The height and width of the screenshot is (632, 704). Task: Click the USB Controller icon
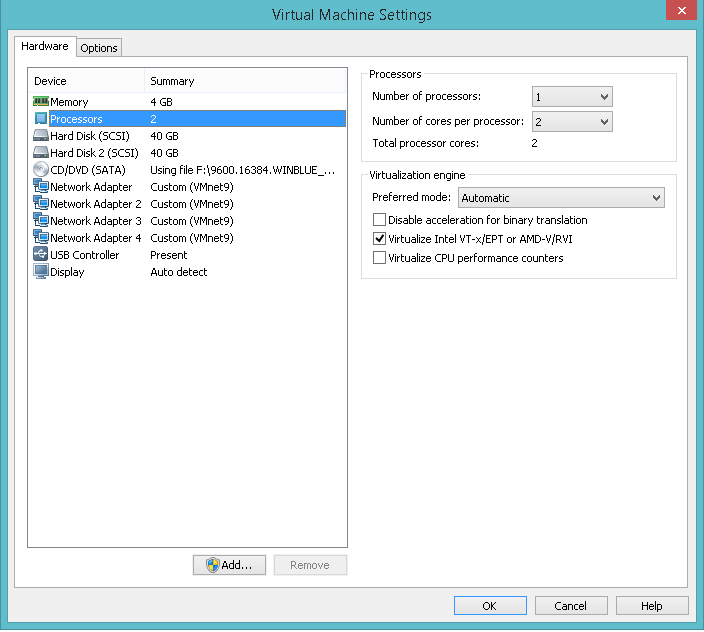click(41, 255)
